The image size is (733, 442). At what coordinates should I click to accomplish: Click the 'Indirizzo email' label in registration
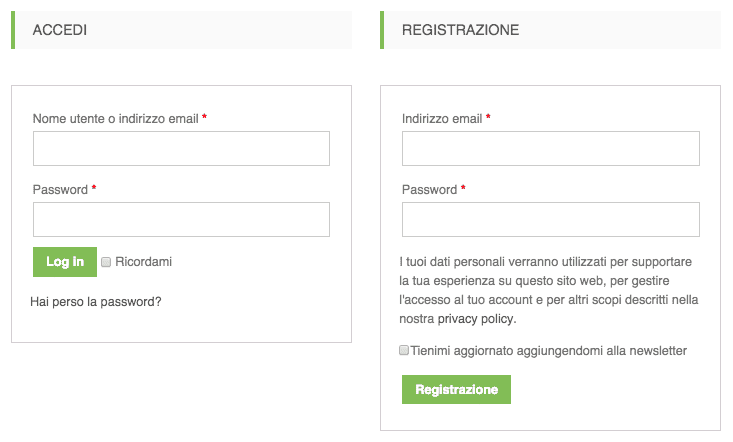coord(441,118)
